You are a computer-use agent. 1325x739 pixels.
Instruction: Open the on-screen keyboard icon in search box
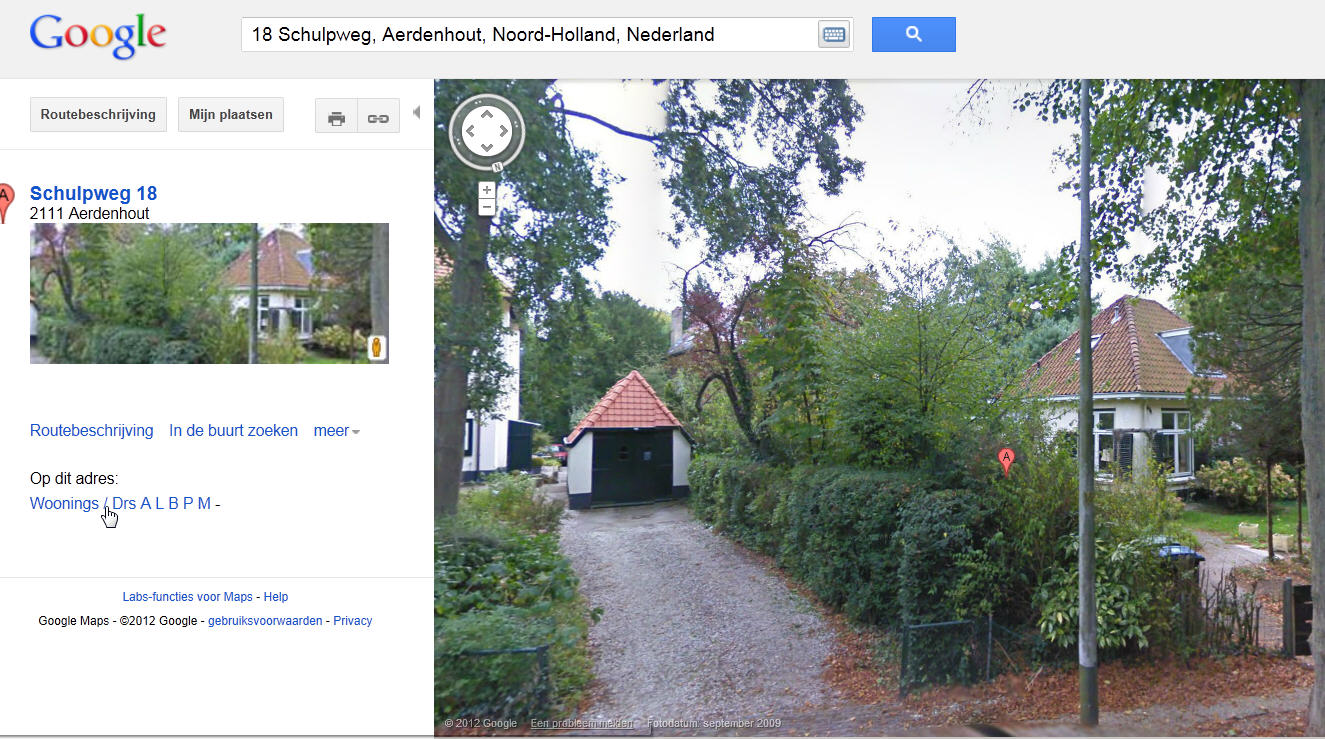click(833, 35)
